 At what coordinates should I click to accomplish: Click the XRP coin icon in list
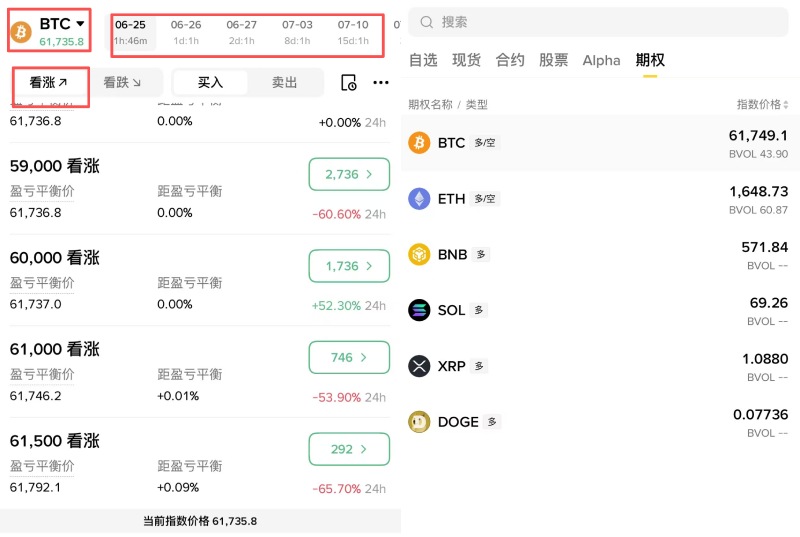(419, 366)
